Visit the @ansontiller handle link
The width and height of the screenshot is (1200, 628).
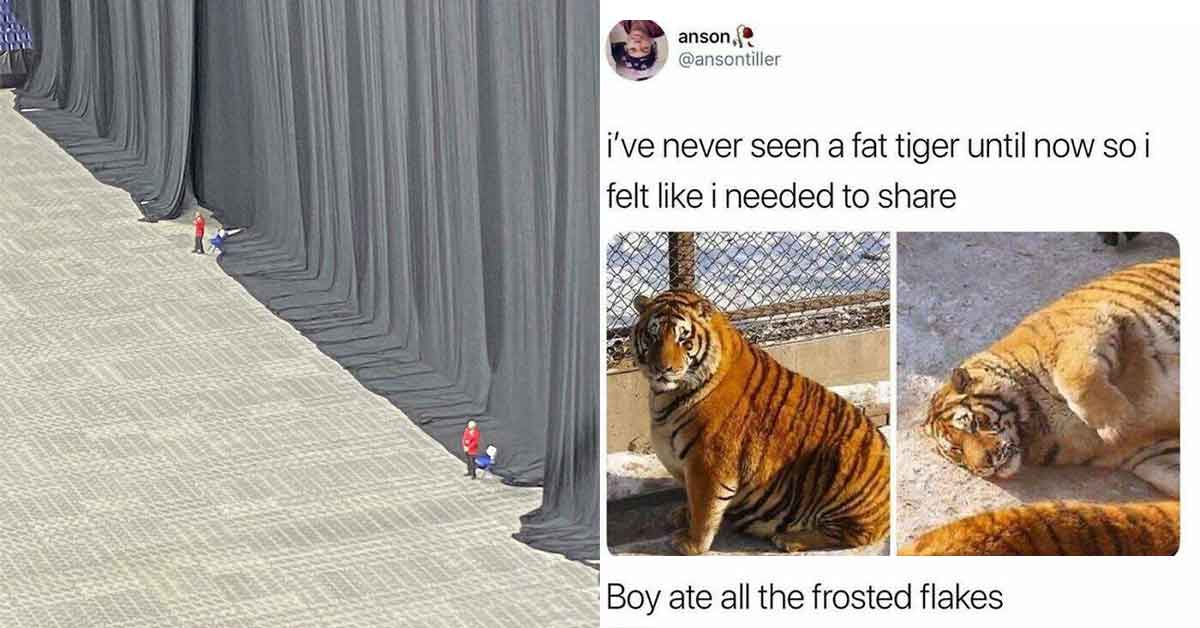(729, 59)
